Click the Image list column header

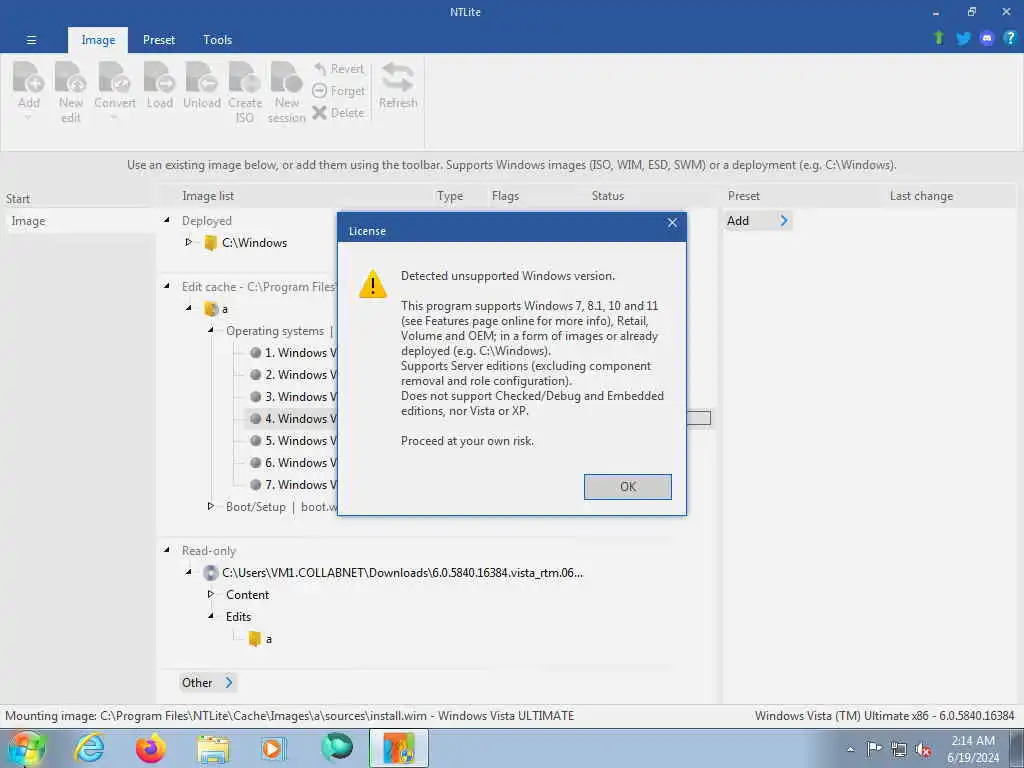[208, 196]
